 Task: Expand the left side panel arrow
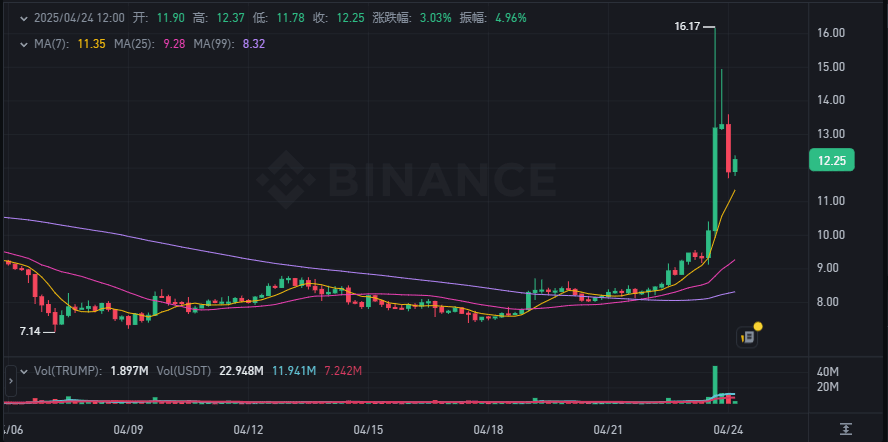tap(11, 381)
